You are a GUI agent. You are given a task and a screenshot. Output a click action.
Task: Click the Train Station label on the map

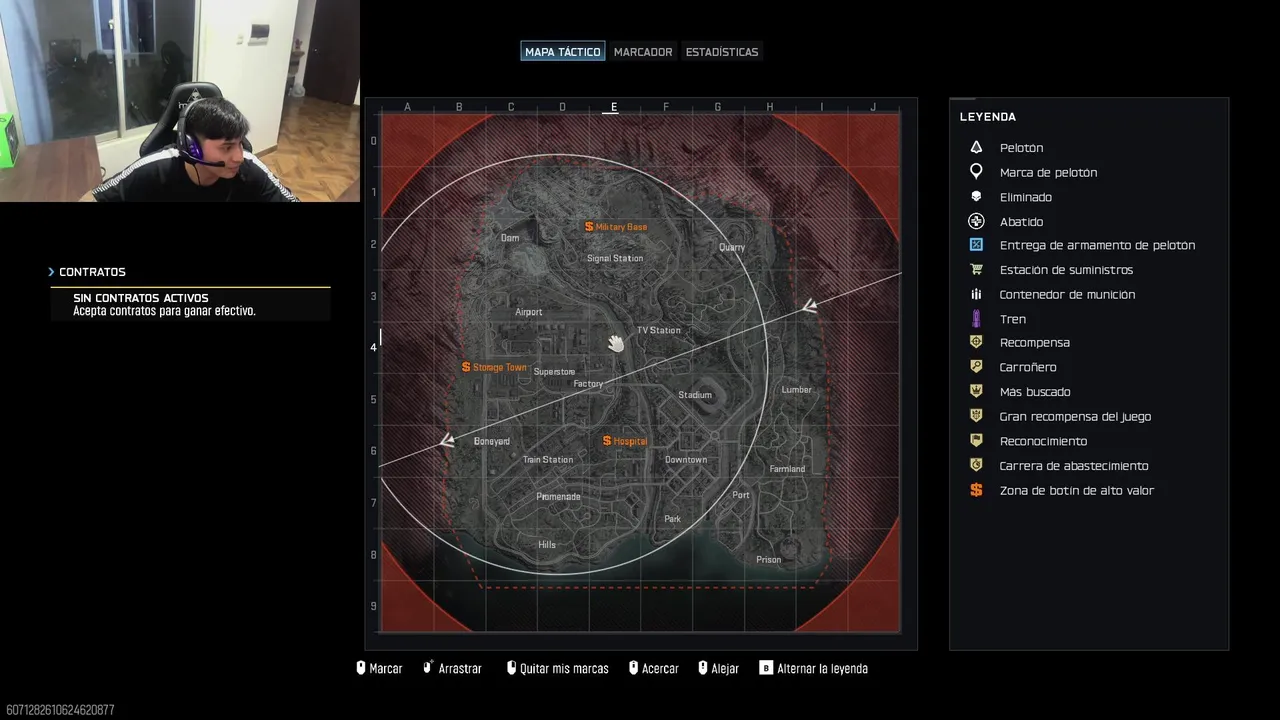click(548, 460)
